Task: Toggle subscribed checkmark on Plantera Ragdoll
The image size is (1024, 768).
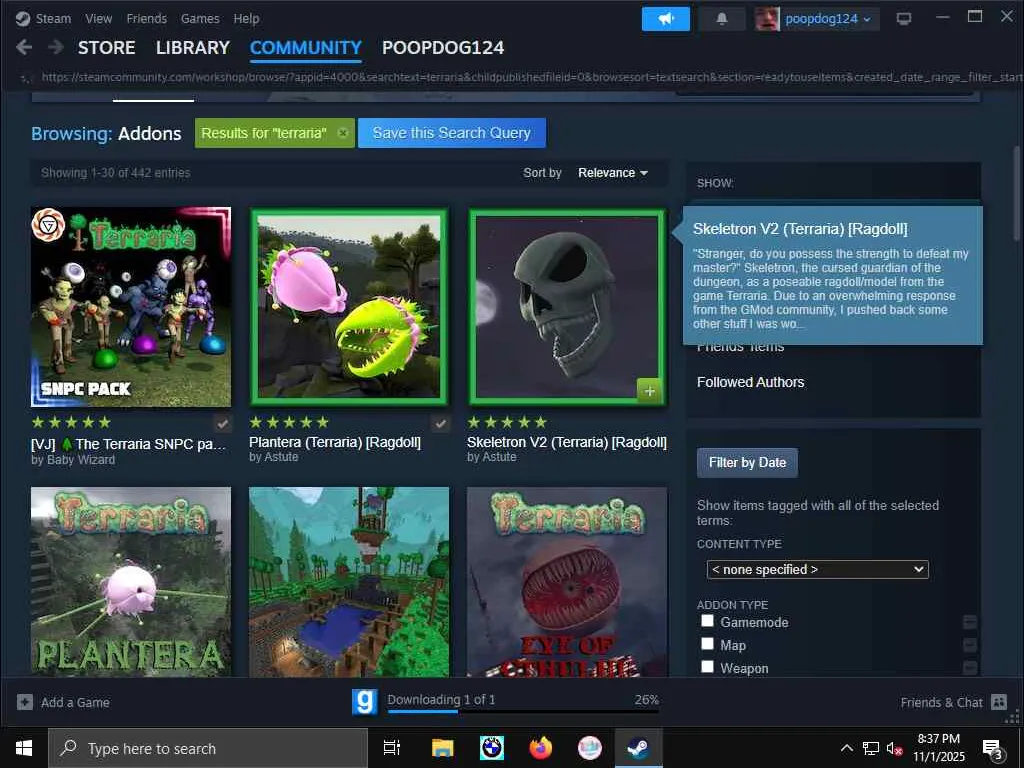Action: tap(441, 424)
